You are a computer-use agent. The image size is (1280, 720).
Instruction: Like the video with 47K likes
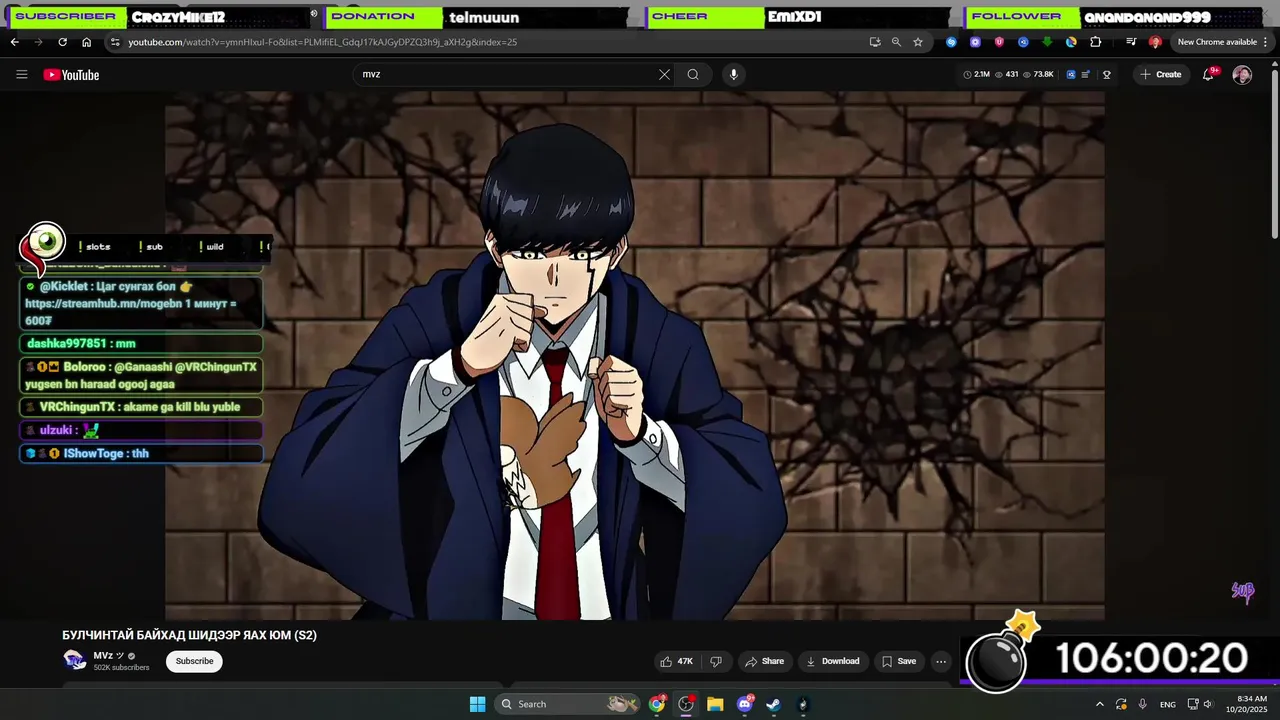[x=676, y=661]
